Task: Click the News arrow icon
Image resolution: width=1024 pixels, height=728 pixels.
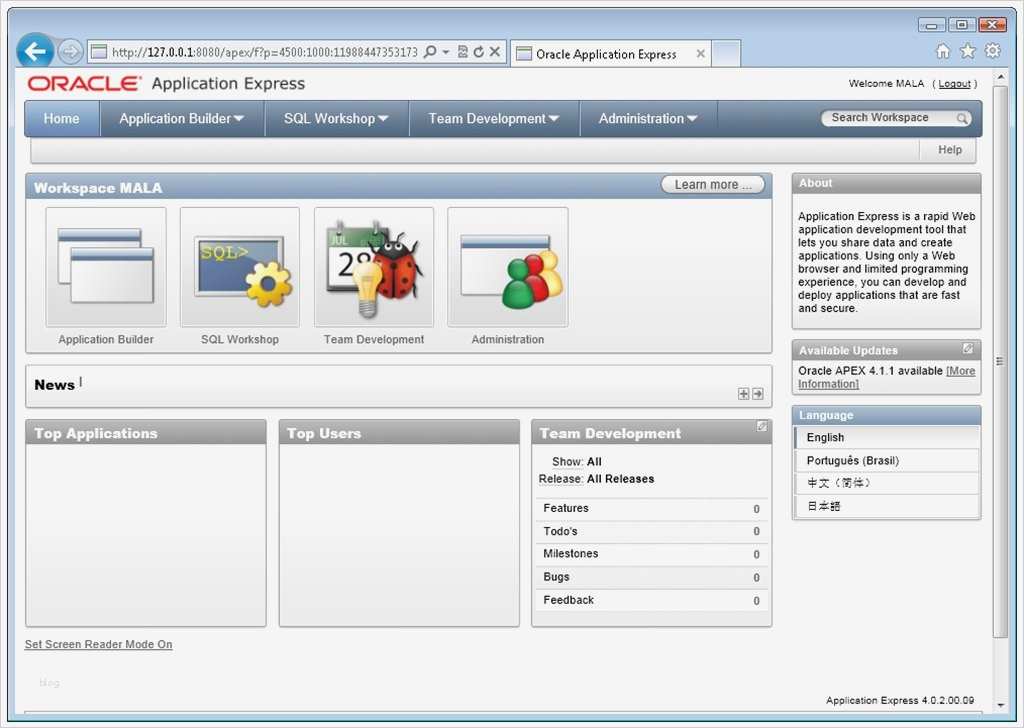Action: coord(758,394)
